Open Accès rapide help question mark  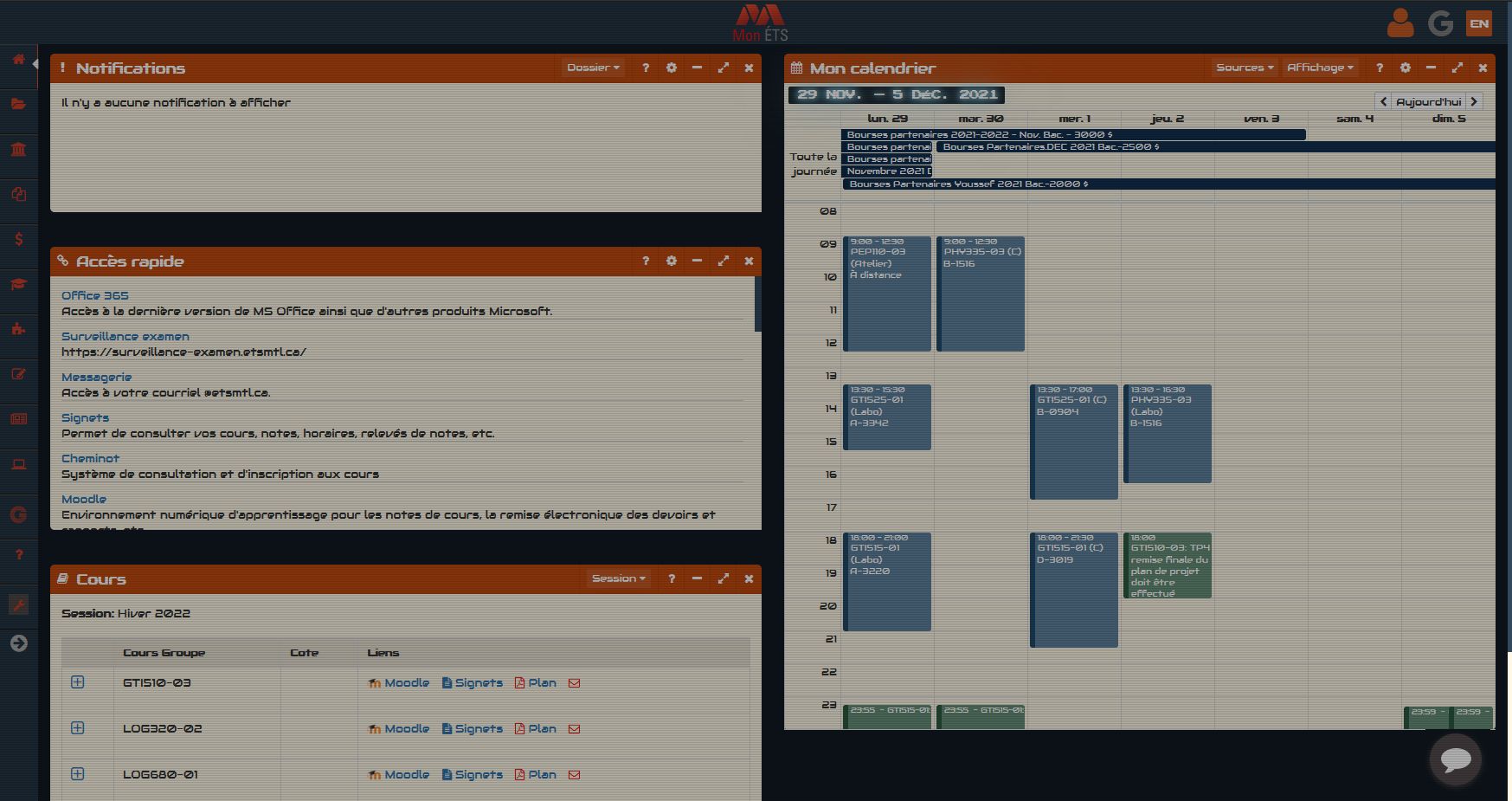click(x=646, y=261)
